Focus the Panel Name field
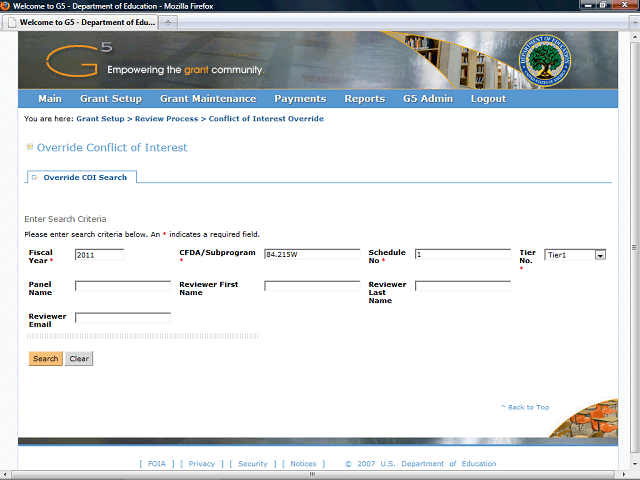The height and width of the screenshot is (480, 640). 123,286
